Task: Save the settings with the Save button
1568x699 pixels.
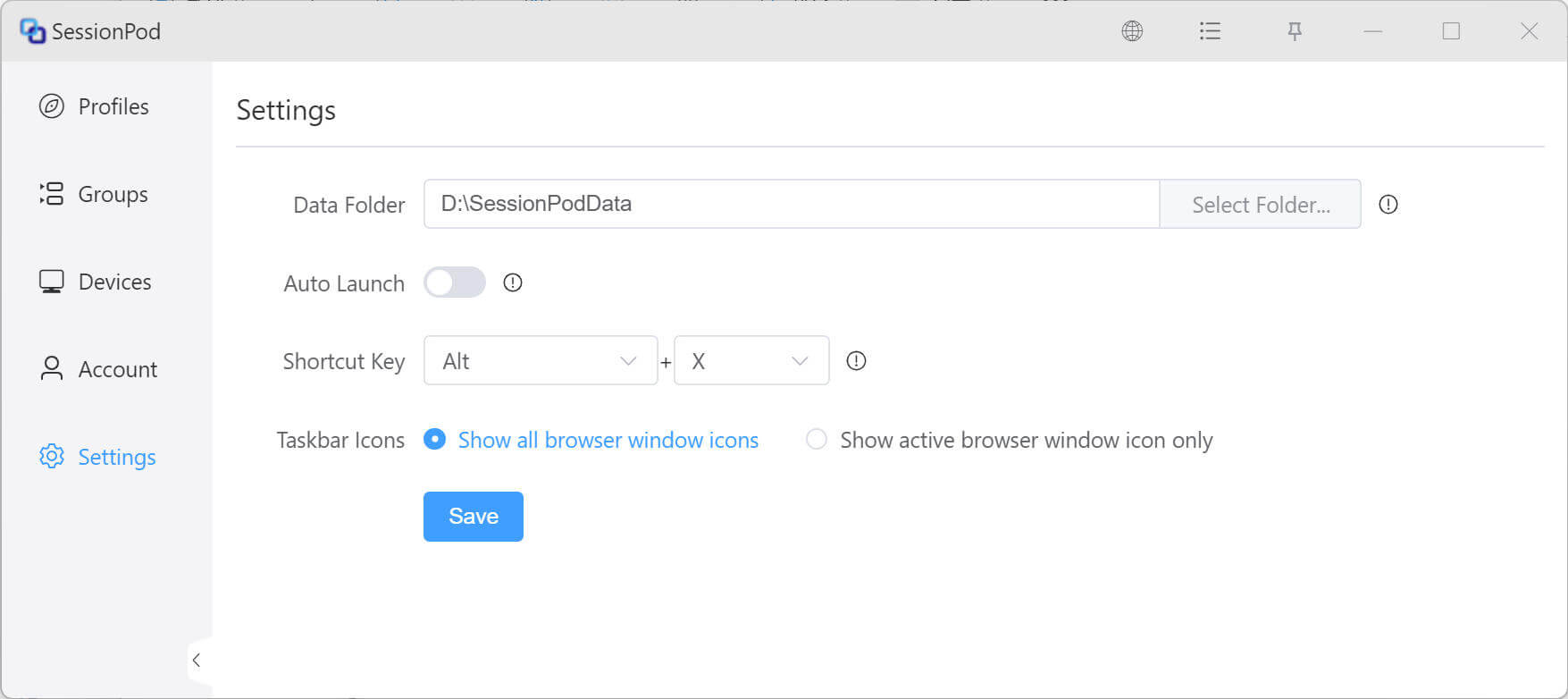Action: (474, 517)
